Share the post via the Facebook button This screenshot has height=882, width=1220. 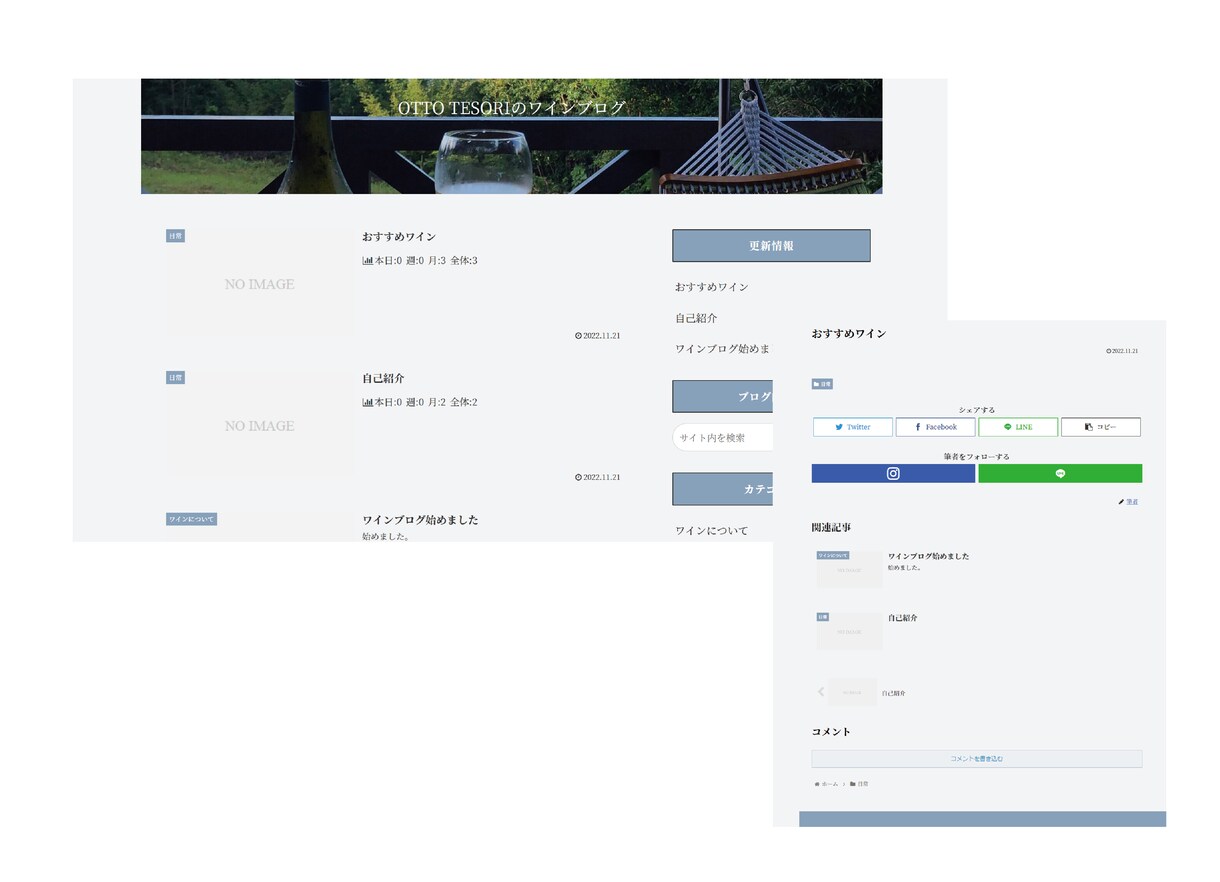tap(935, 427)
